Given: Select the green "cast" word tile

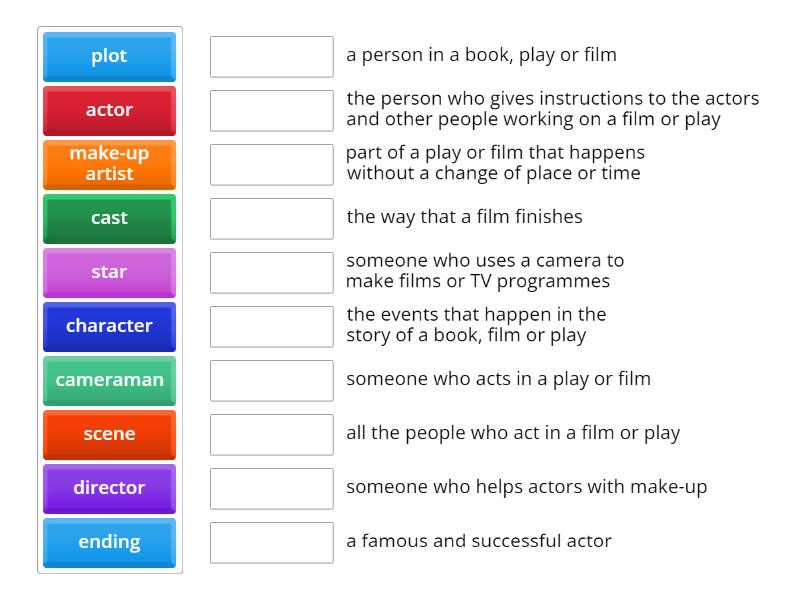Looking at the screenshot, I should (x=109, y=219).
